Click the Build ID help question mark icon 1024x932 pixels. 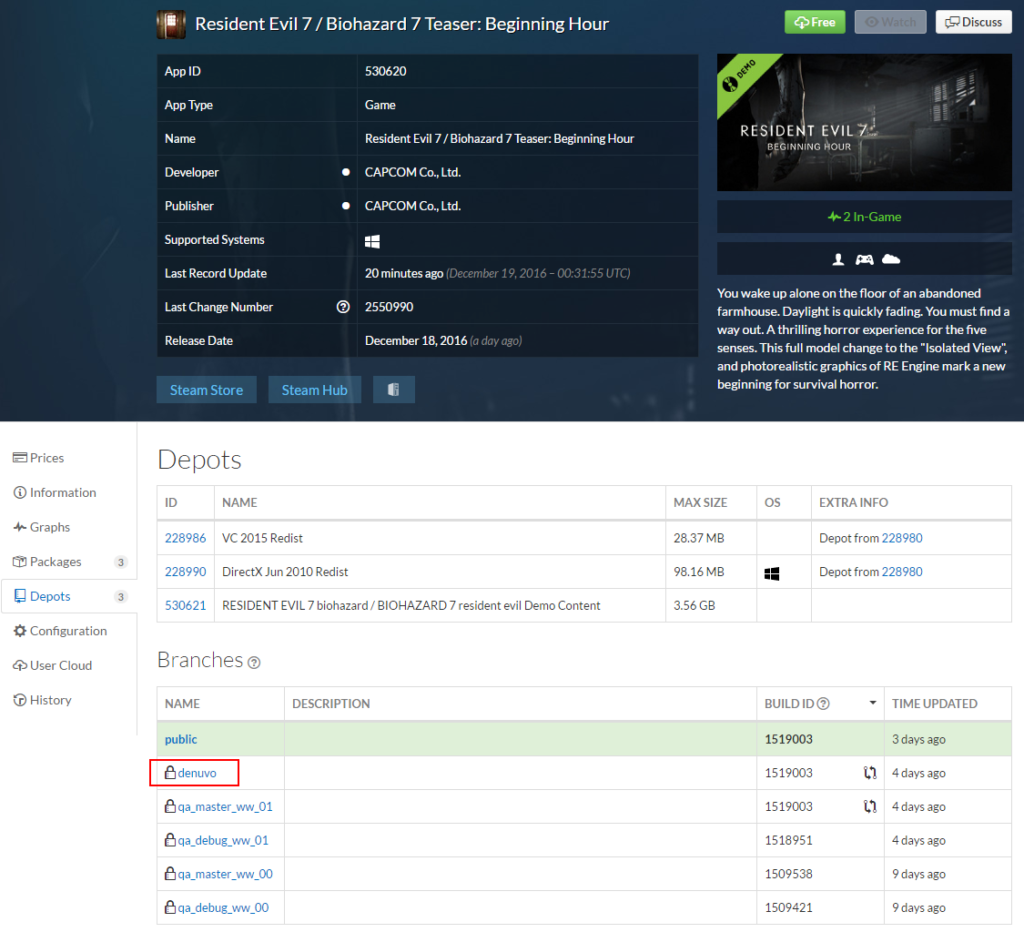click(823, 704)
